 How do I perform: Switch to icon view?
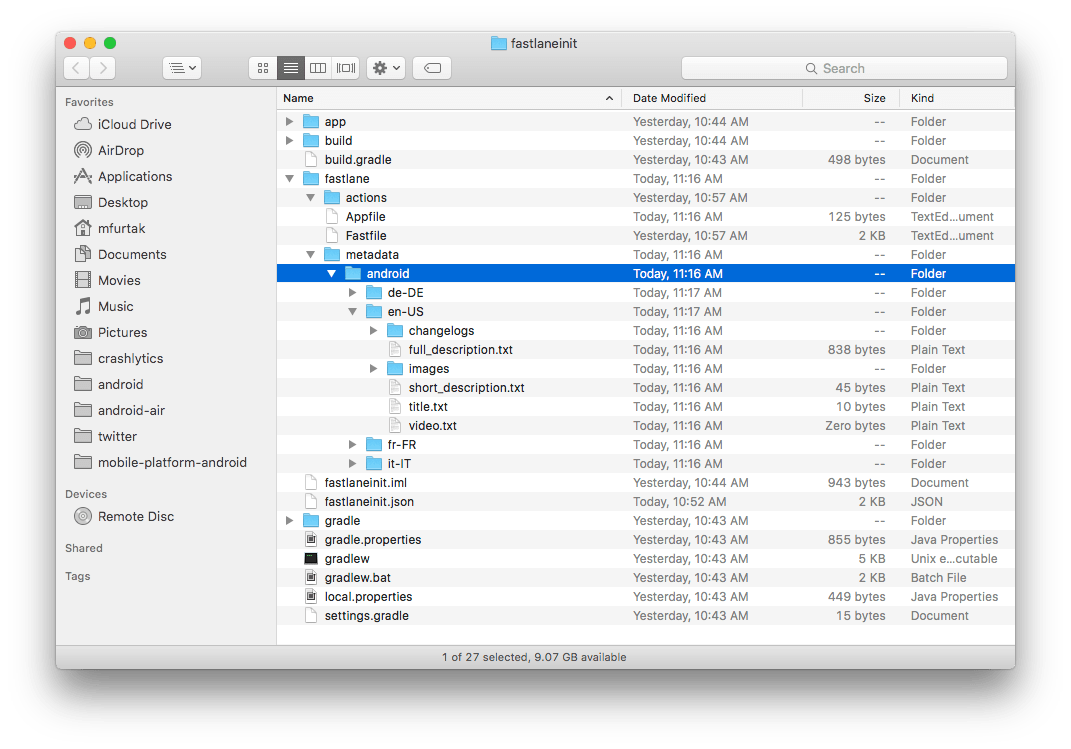click(262, 67)
